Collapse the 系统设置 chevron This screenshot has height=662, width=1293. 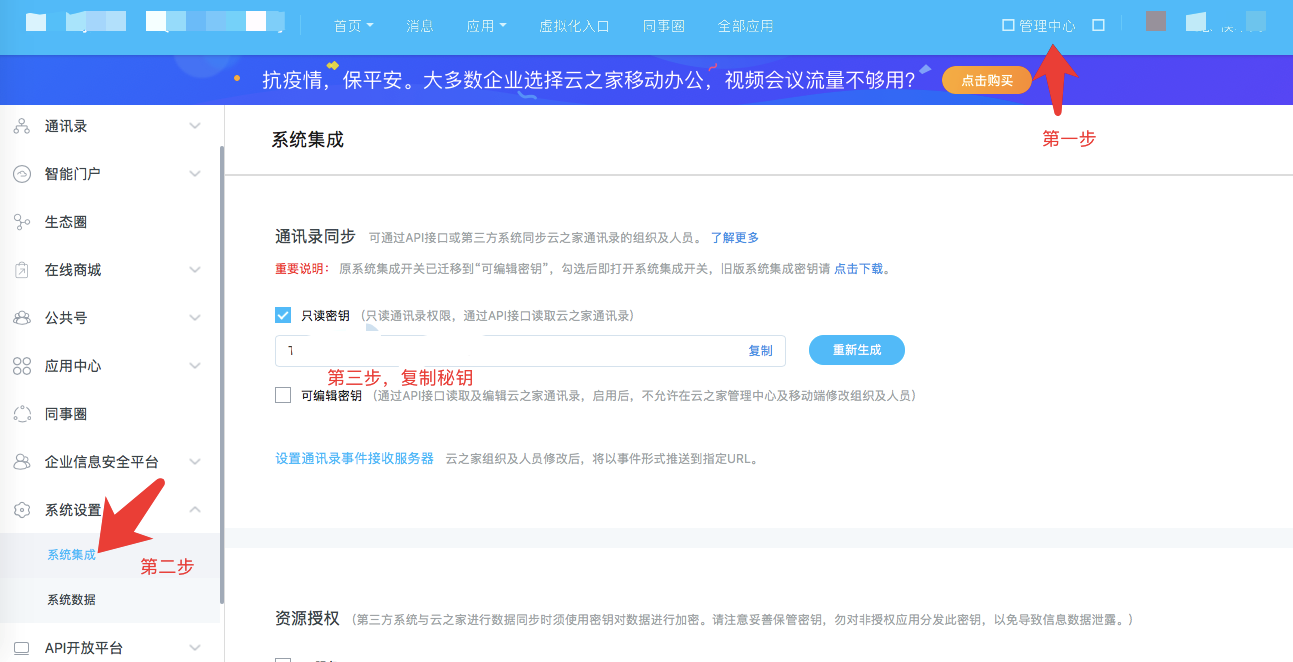(195, 510)
